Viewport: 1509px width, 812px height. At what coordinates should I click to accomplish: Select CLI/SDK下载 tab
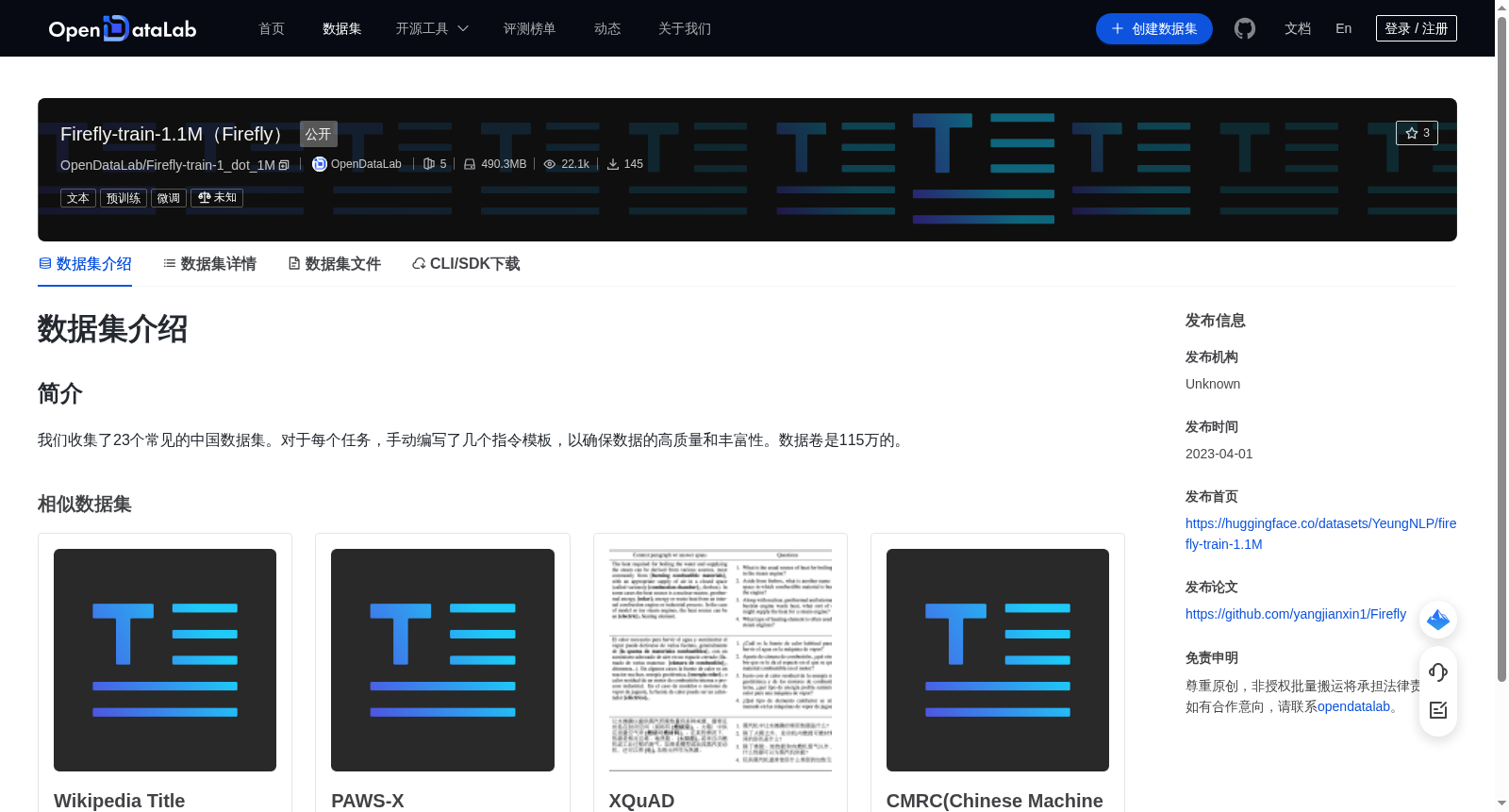pyautogui.click(x=466, y=264)
